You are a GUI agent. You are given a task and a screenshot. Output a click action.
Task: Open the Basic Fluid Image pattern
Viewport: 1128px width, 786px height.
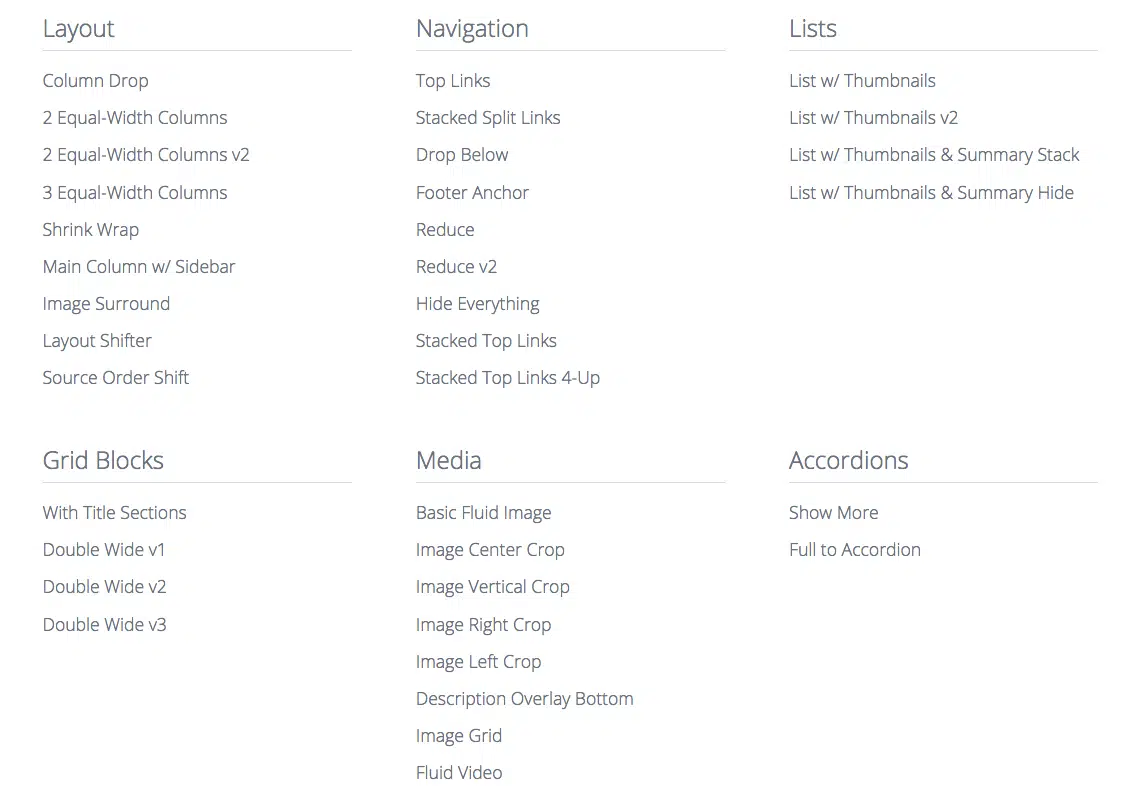[x=483, y=513]
